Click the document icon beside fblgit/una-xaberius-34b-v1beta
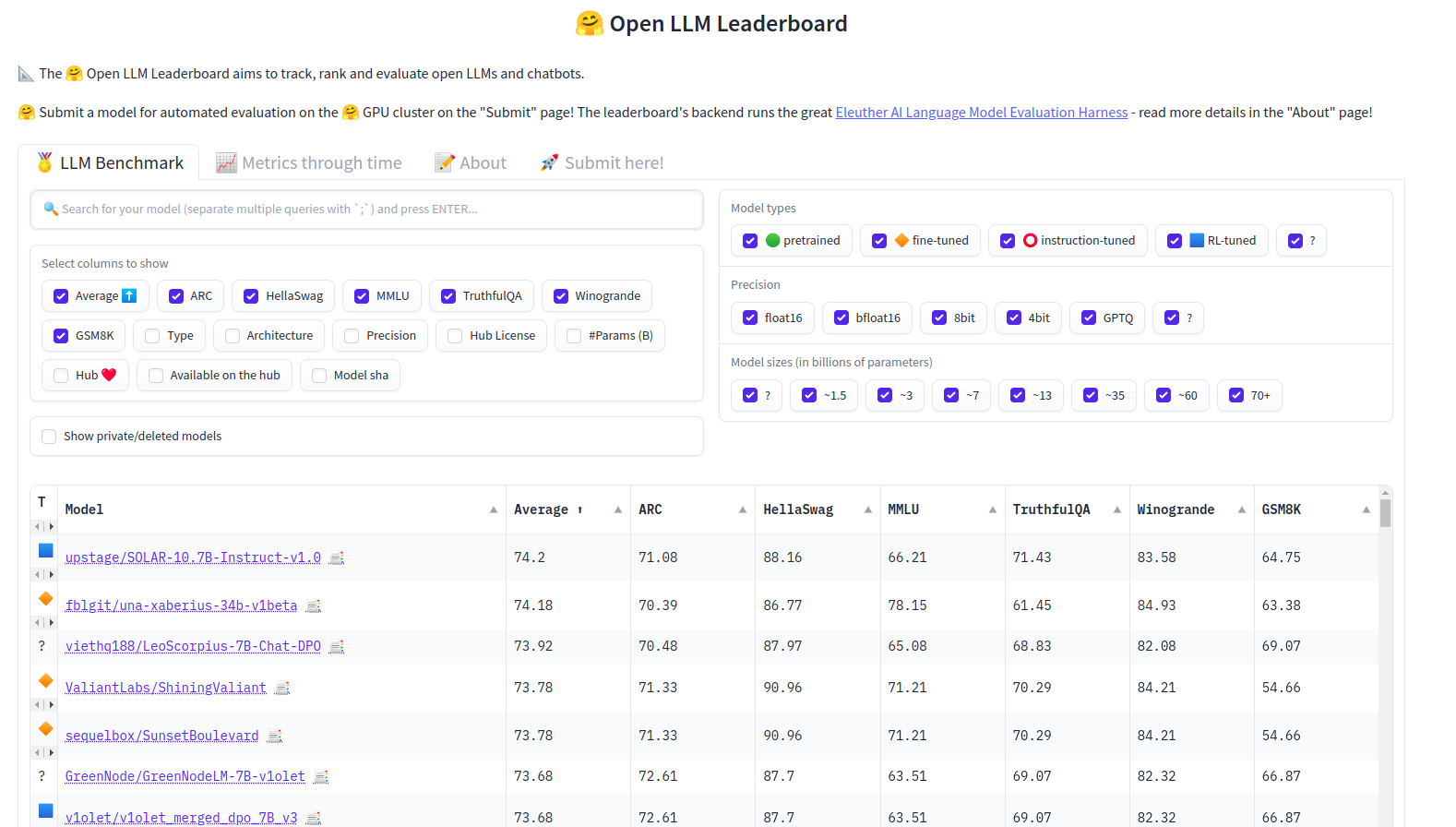 tap(314, 606)
